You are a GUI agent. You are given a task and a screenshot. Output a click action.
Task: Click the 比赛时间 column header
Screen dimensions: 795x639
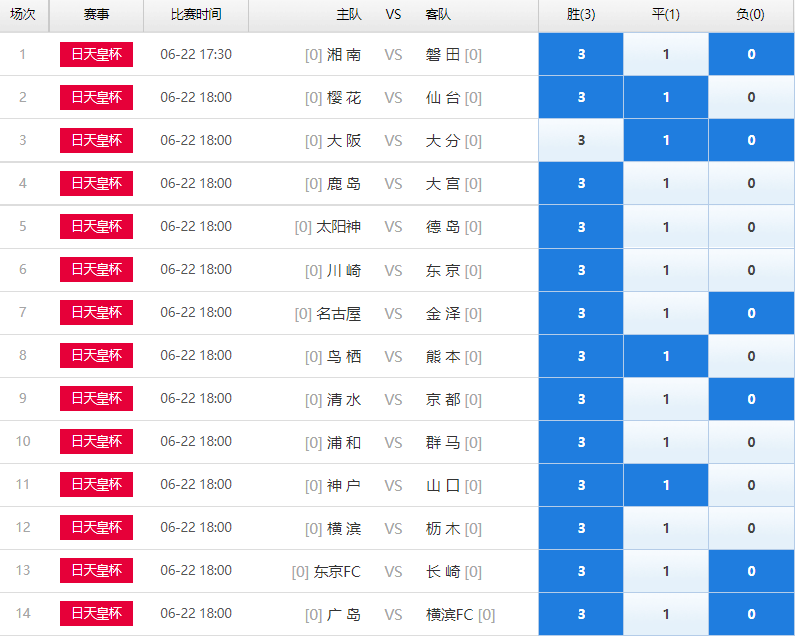tap(196, 14)
